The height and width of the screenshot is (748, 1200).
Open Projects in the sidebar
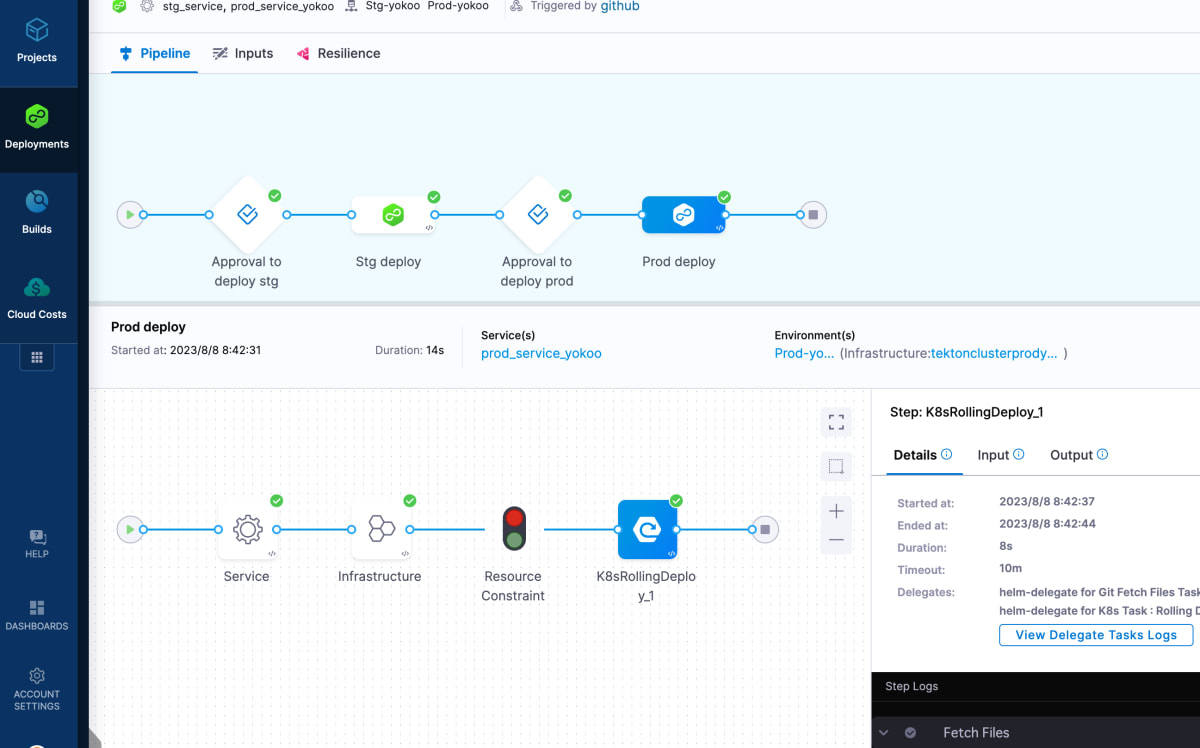pos(37,40)
